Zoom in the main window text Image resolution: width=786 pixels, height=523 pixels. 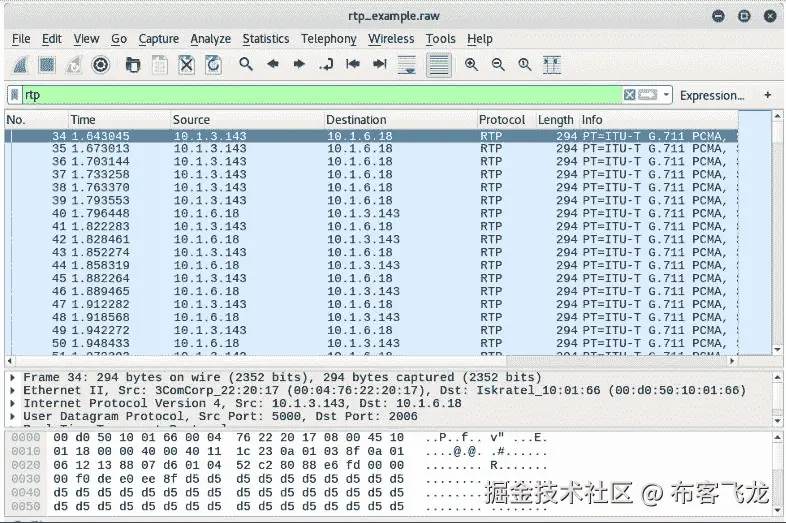(x=471, y=64)
